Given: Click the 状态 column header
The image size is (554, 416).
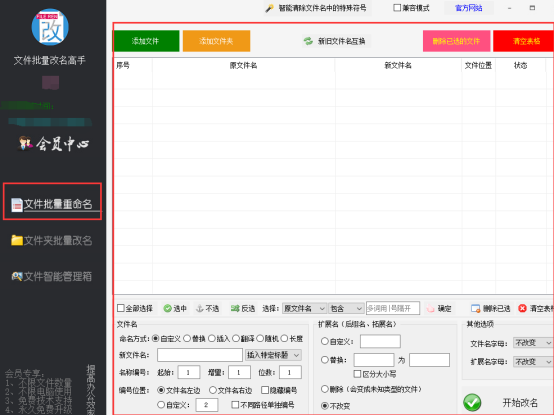Looking at the screenshot, I should (520, 65).
